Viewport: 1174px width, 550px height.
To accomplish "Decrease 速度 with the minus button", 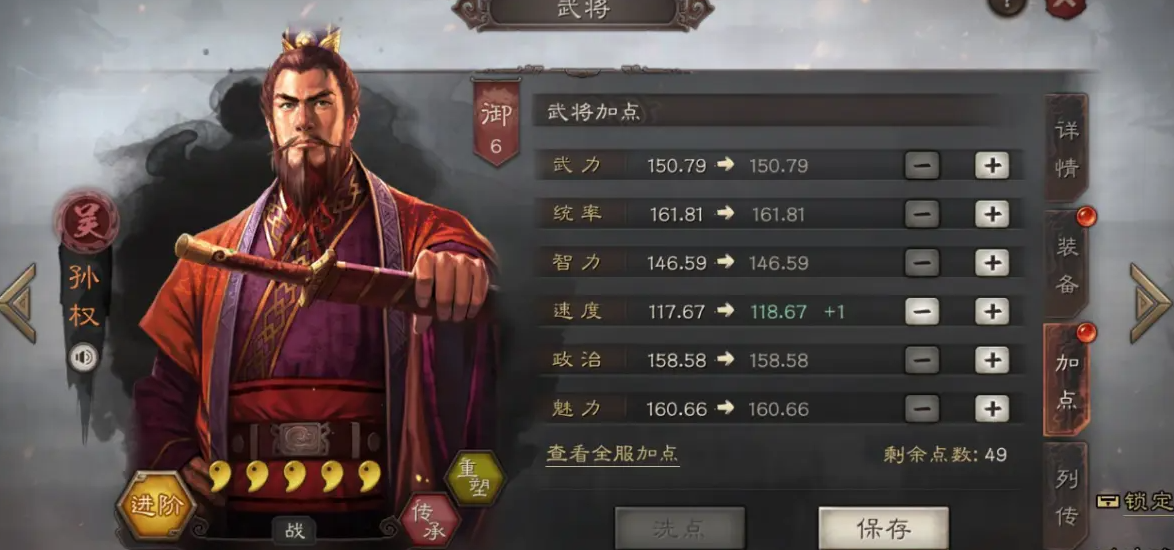I will [922, 311].
